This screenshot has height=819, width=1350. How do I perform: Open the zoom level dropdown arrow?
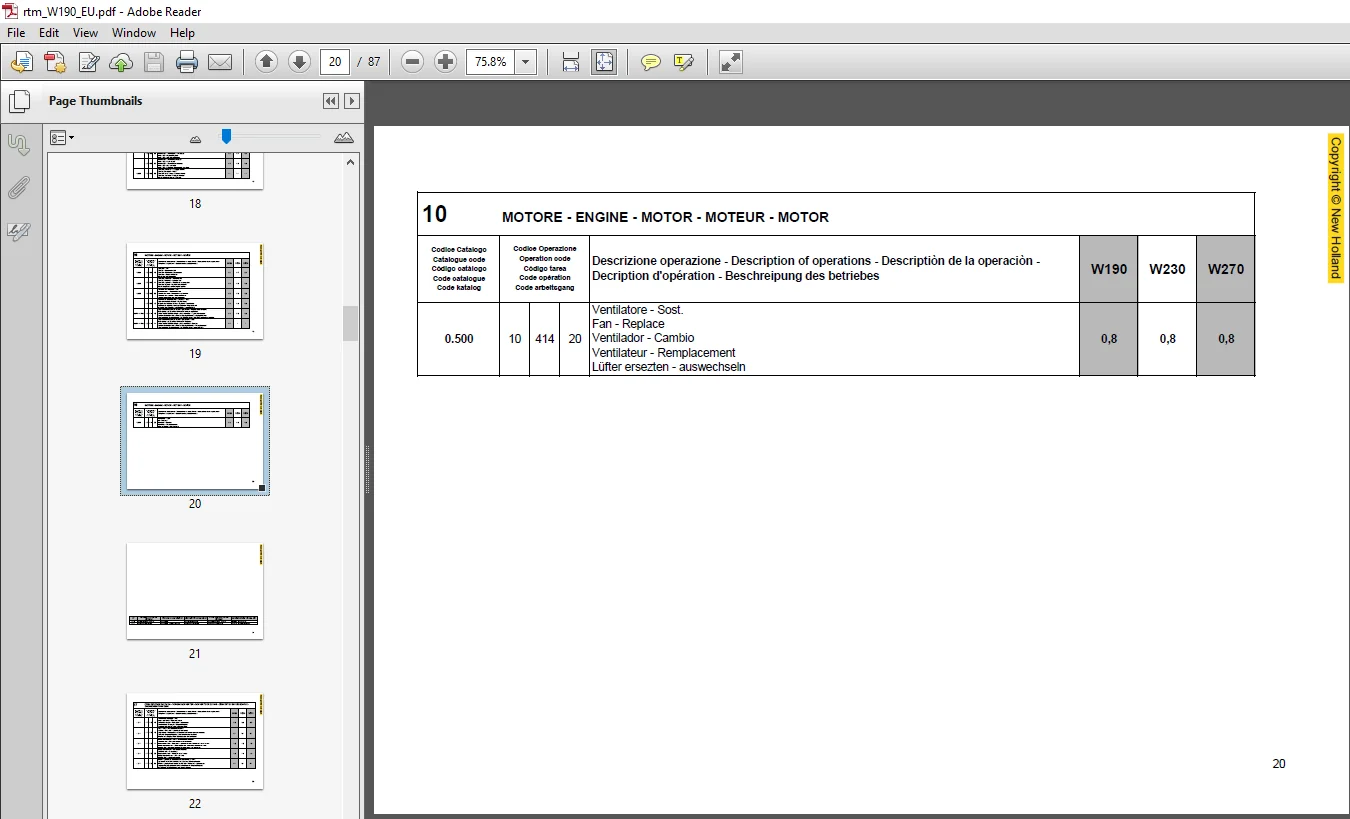[x=527, y=62]
